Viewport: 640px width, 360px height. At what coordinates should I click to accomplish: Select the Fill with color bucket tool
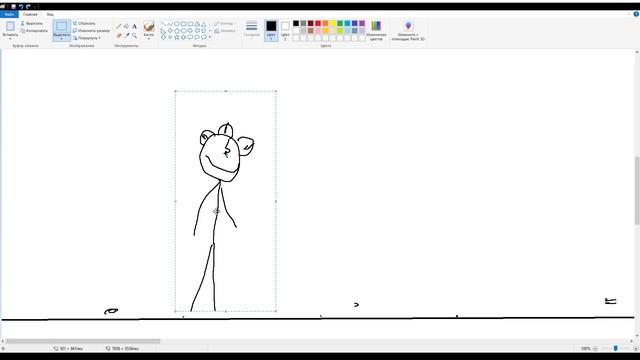point(127,27)
